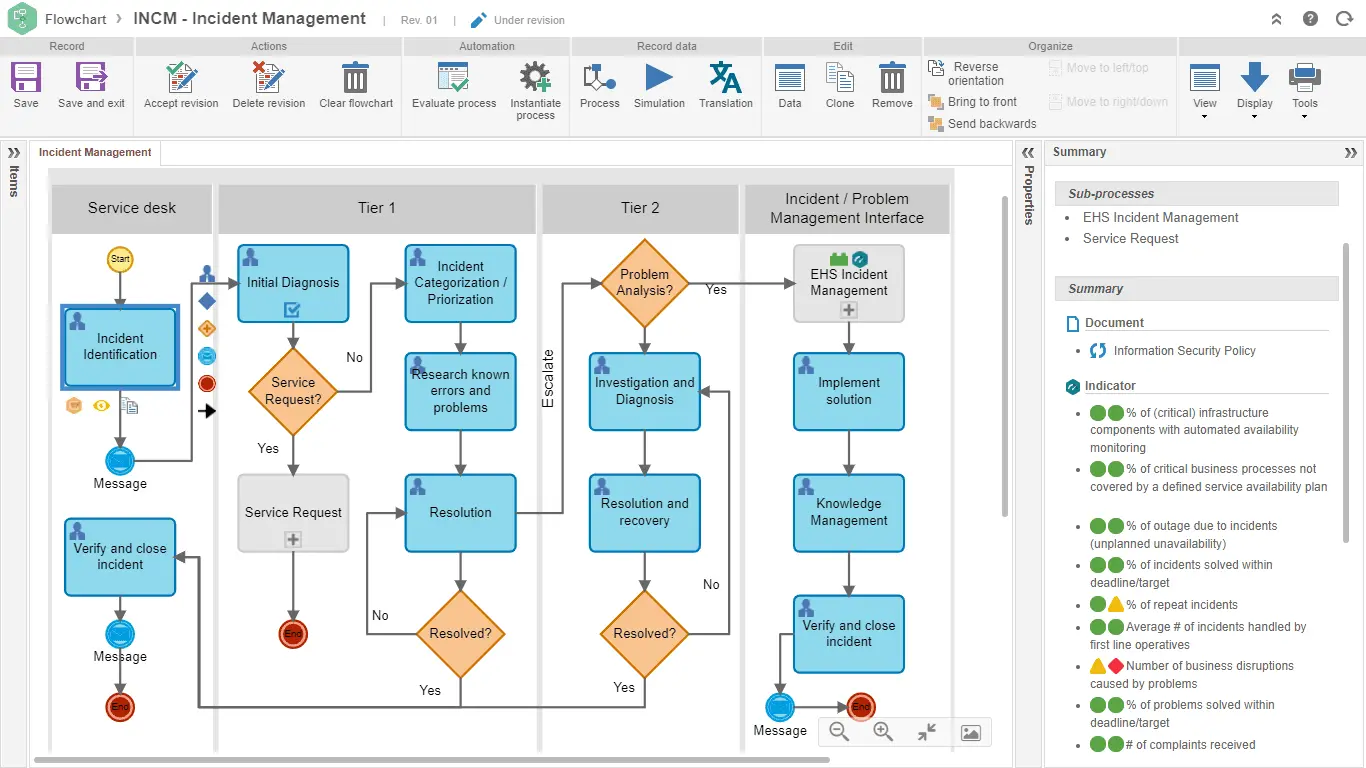This screenshot has width=1366, height=768.
Task: Click the % of repeat incidents indicator
Action: (x=1181, y=605)
